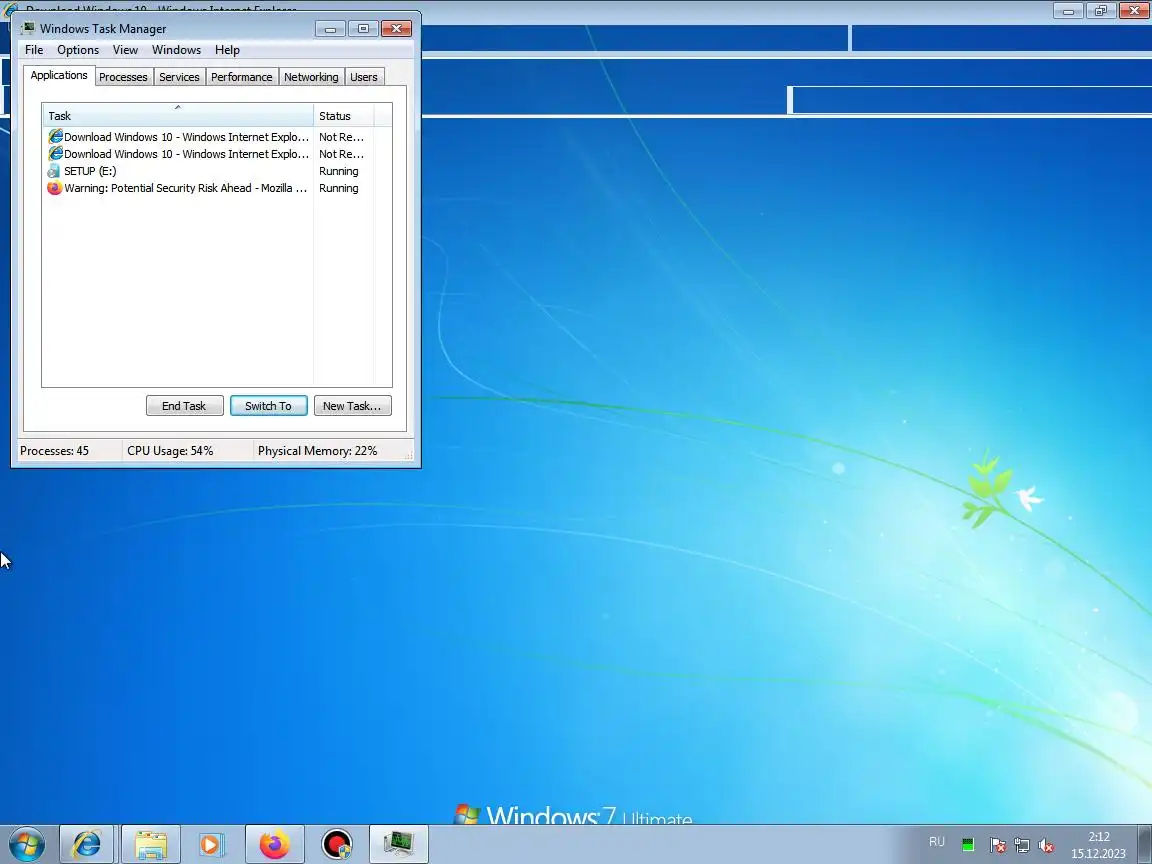Select the Potential Security Risk Ahead Firefox task
The height and width of the screenshot is (864, 1152).
[207, 188]
